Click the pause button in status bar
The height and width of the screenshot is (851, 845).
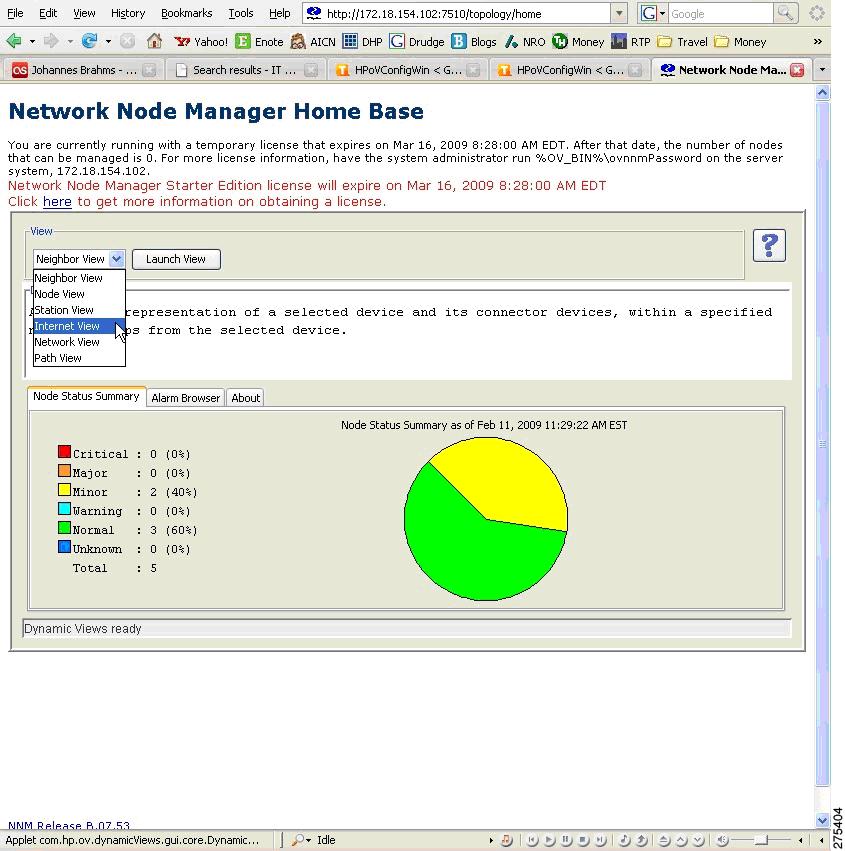[566, 840]
